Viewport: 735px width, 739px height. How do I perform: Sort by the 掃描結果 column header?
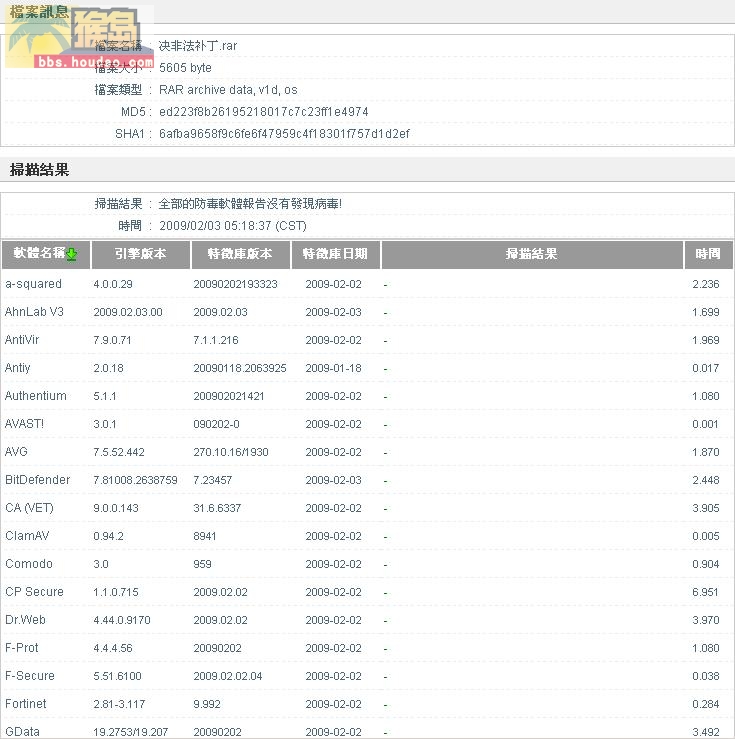pyautogui.click(x=531, y=255)
